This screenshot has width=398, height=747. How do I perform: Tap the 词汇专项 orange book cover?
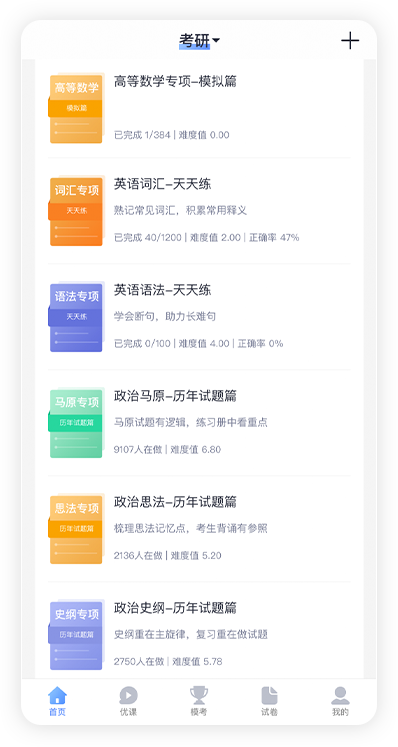[76, 211]
